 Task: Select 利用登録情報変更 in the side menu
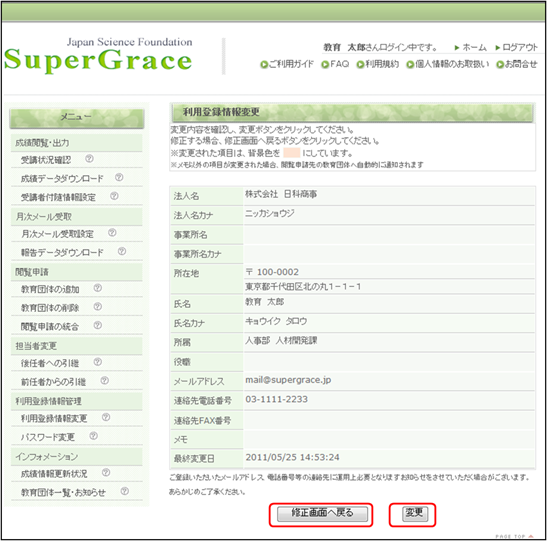(x=54, y=418)
